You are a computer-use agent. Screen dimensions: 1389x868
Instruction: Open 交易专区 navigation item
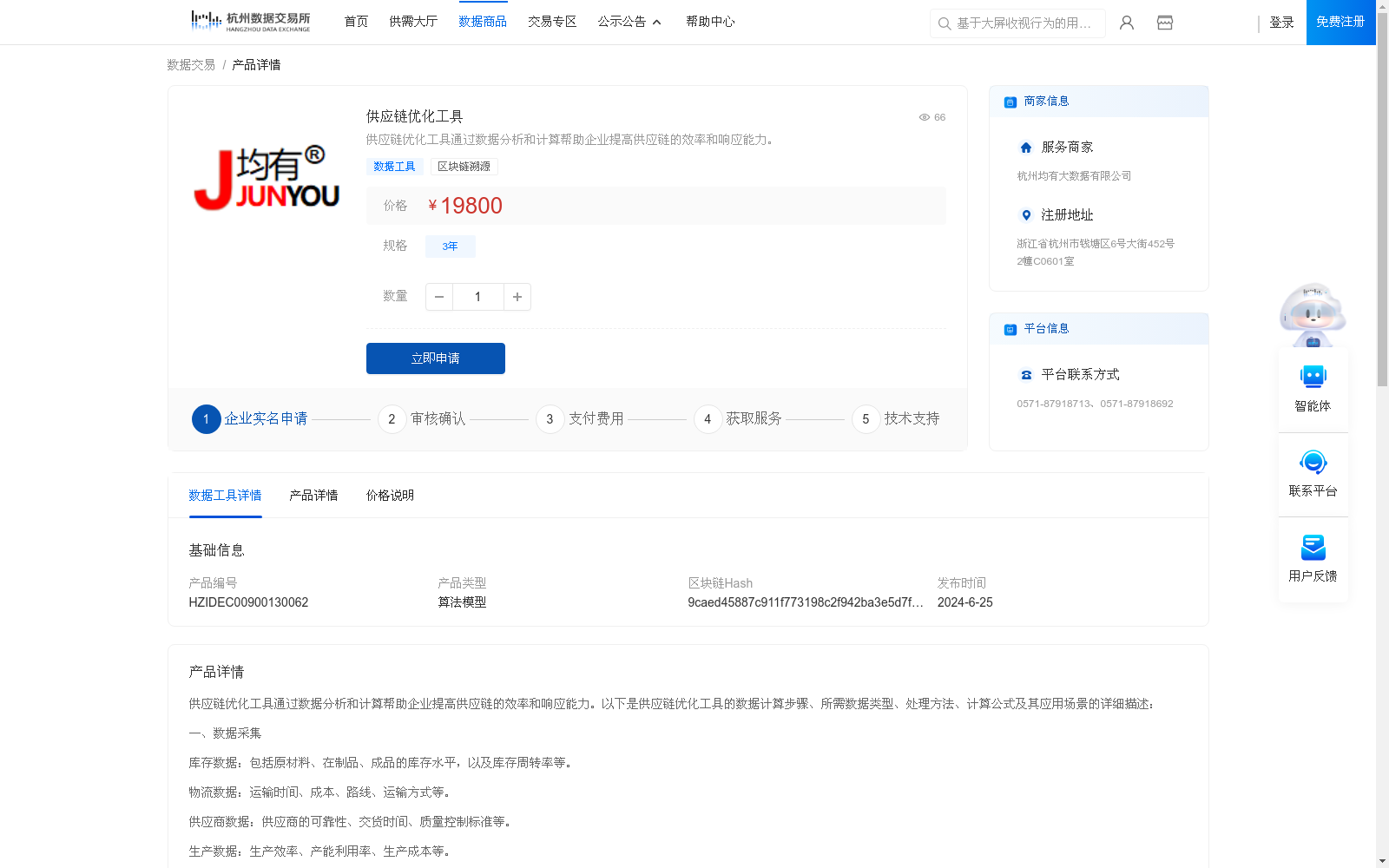(x=552, y=22)
